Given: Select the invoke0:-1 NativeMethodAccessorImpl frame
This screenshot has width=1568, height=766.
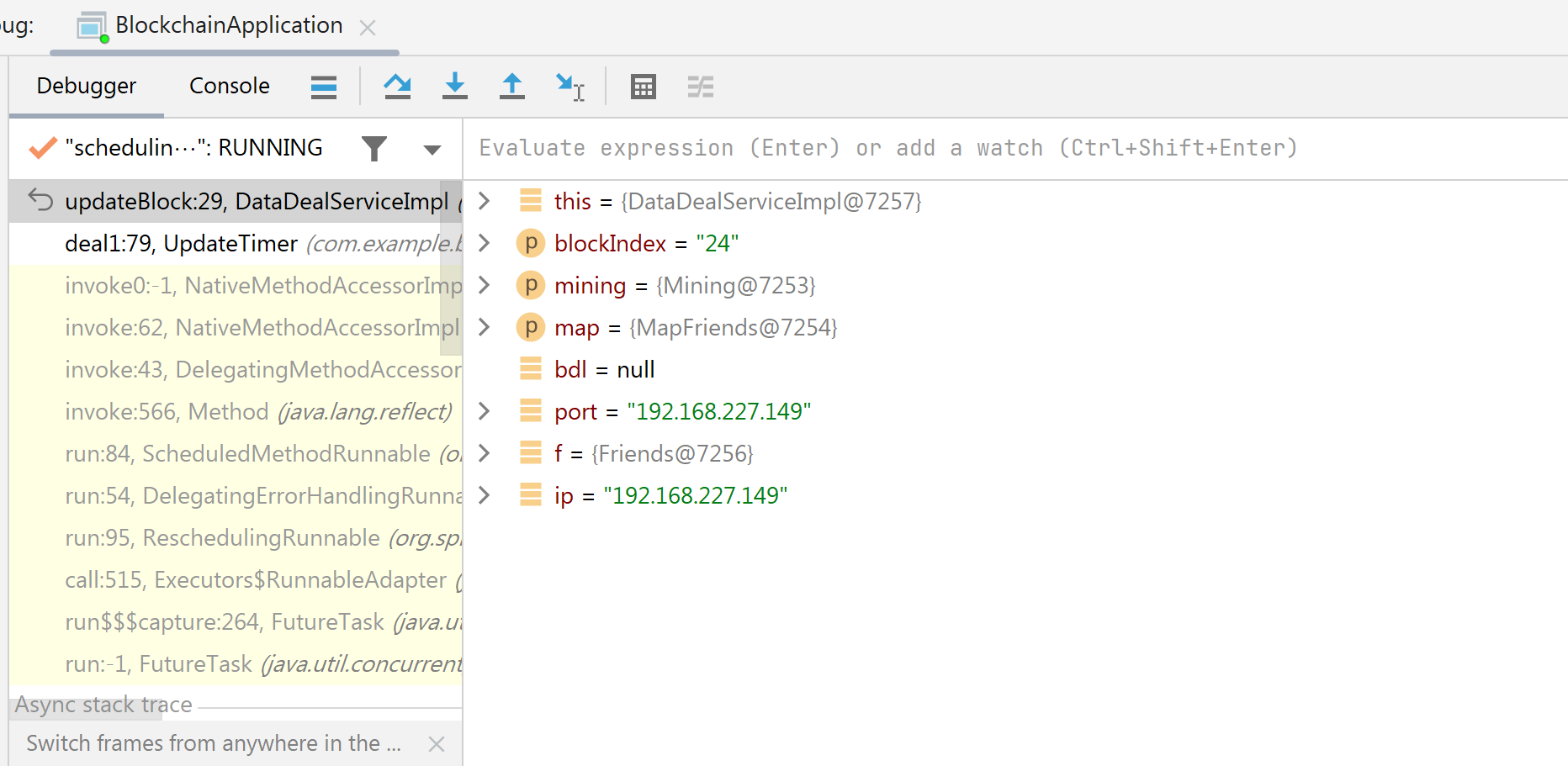Looking at the screenshot, I should coord(236,285).
